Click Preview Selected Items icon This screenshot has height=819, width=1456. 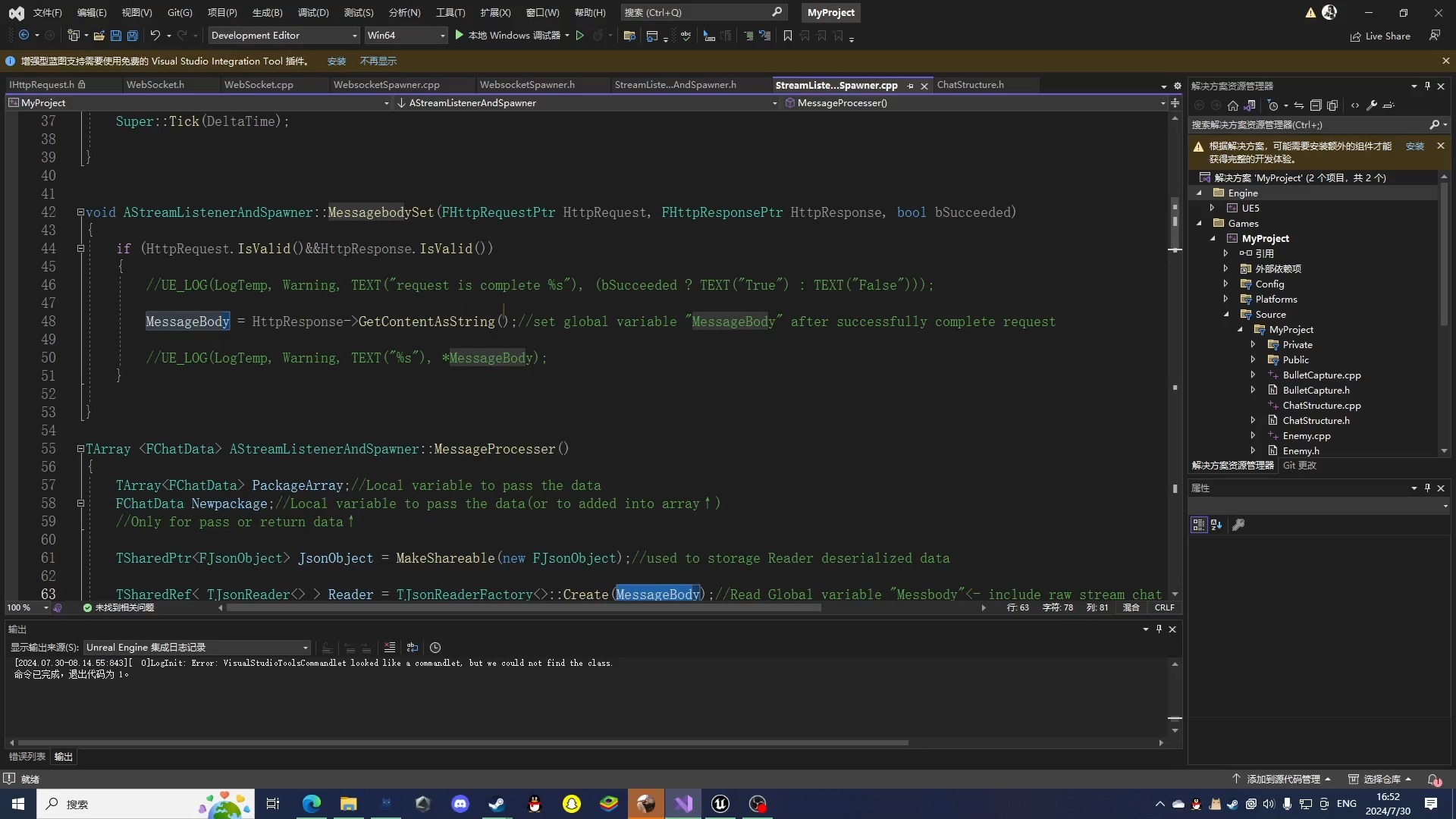(1389, 105)
